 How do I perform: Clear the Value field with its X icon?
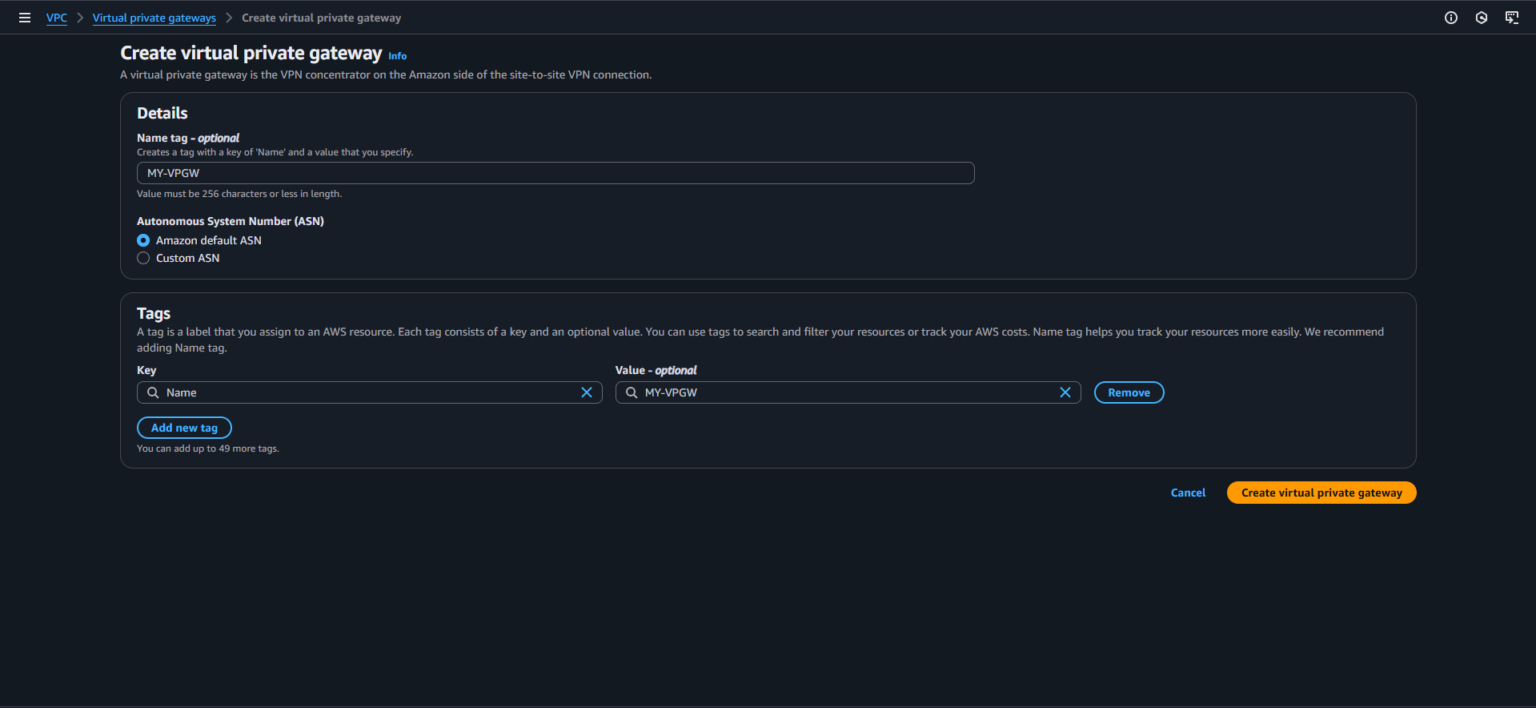tap(1065, 393)
